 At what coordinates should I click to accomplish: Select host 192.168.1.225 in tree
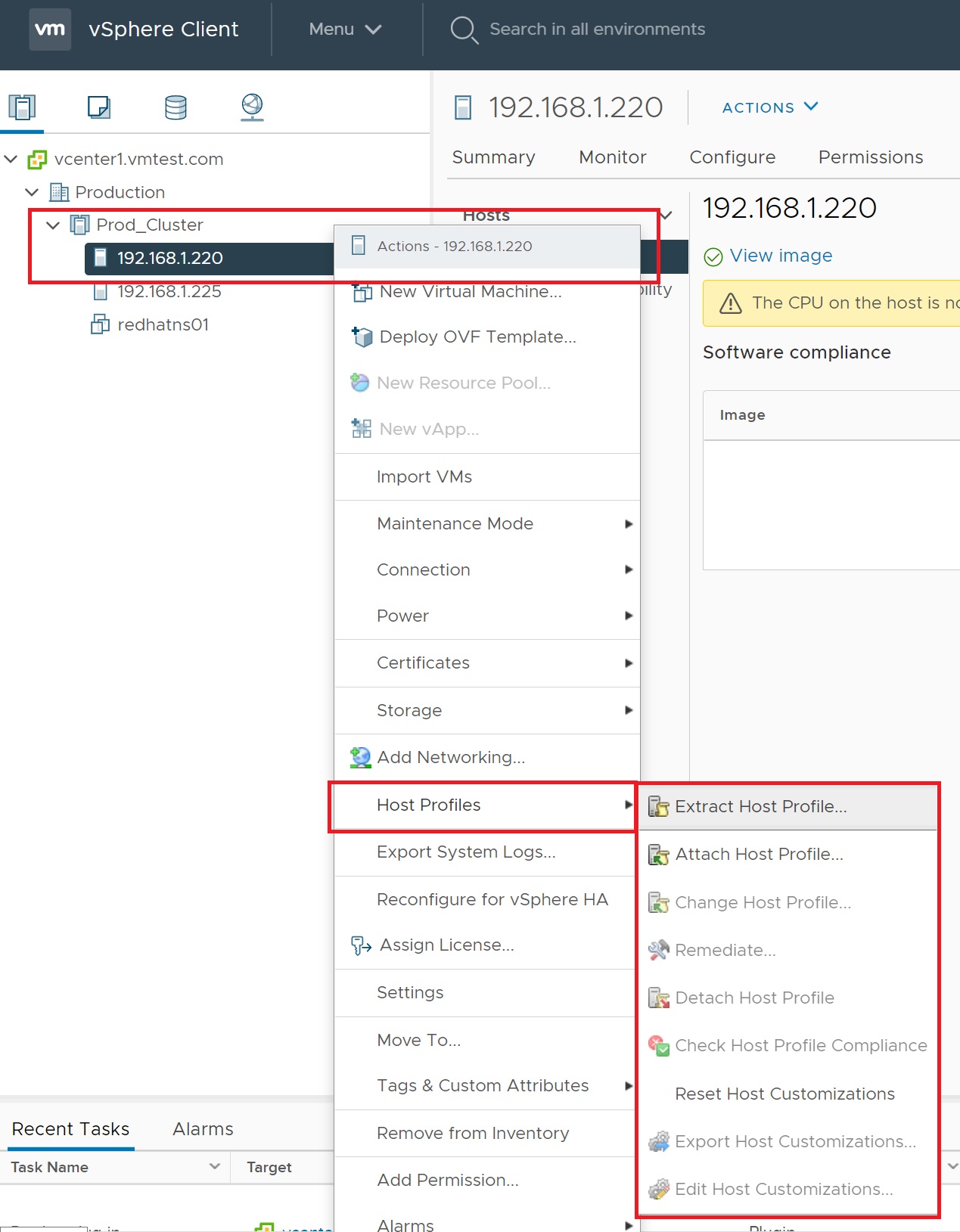point(169,292)
